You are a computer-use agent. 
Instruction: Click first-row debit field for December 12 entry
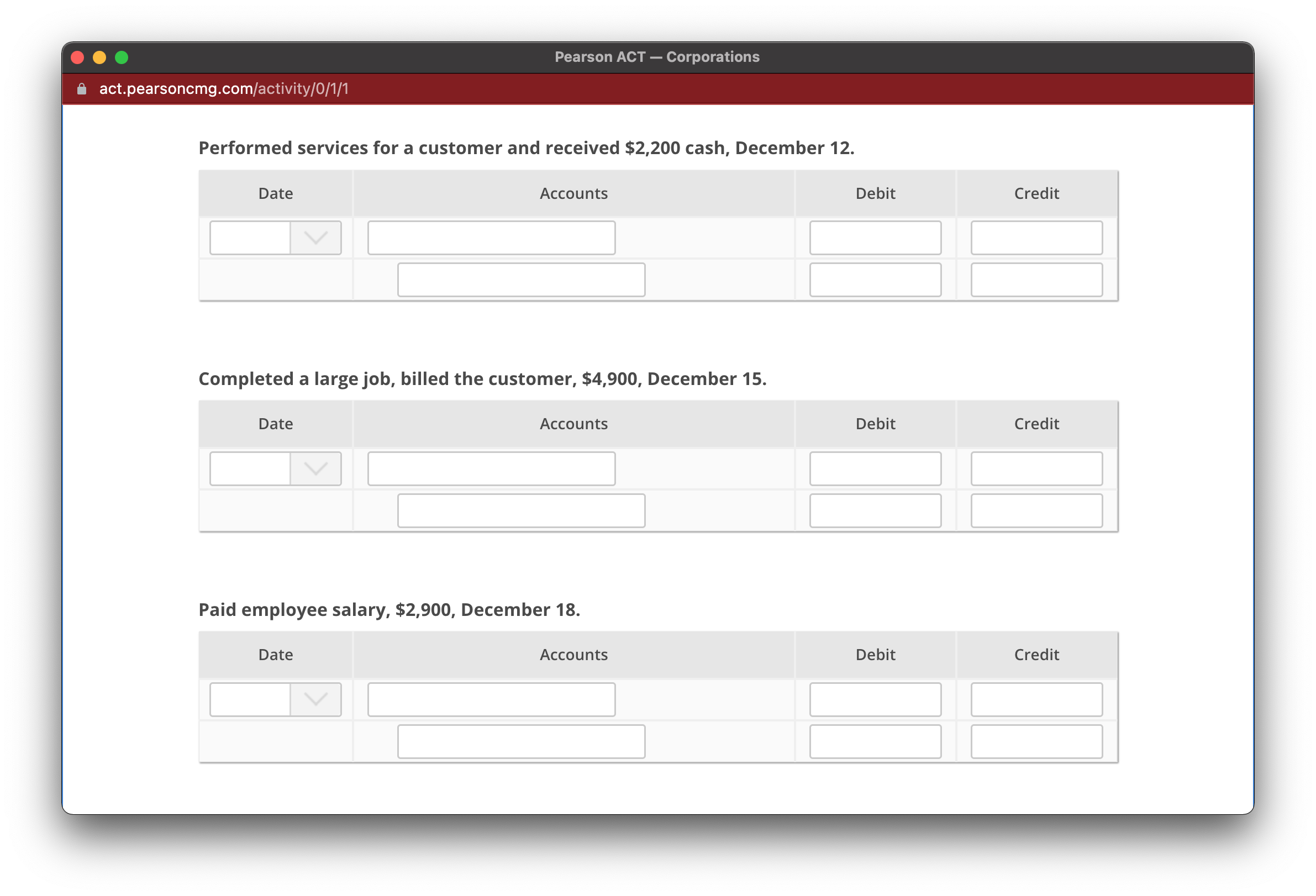click(875, 238)
